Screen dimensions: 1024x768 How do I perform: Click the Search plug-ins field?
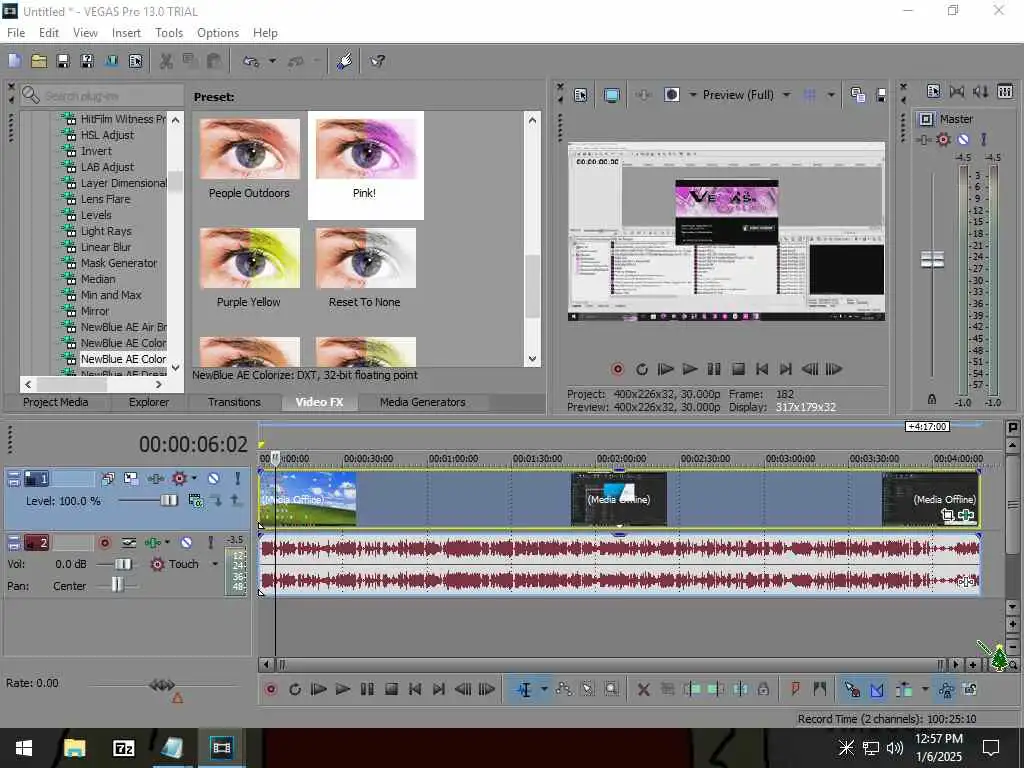[101, 96]
